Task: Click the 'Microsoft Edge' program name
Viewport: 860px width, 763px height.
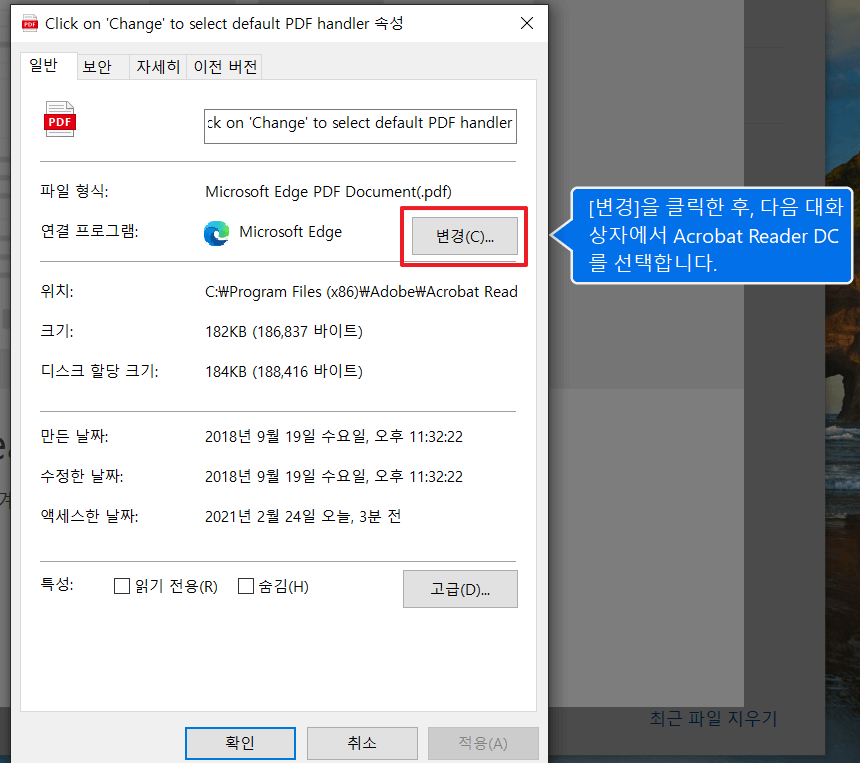Action: pyautogui.click(x=291, y=232)
